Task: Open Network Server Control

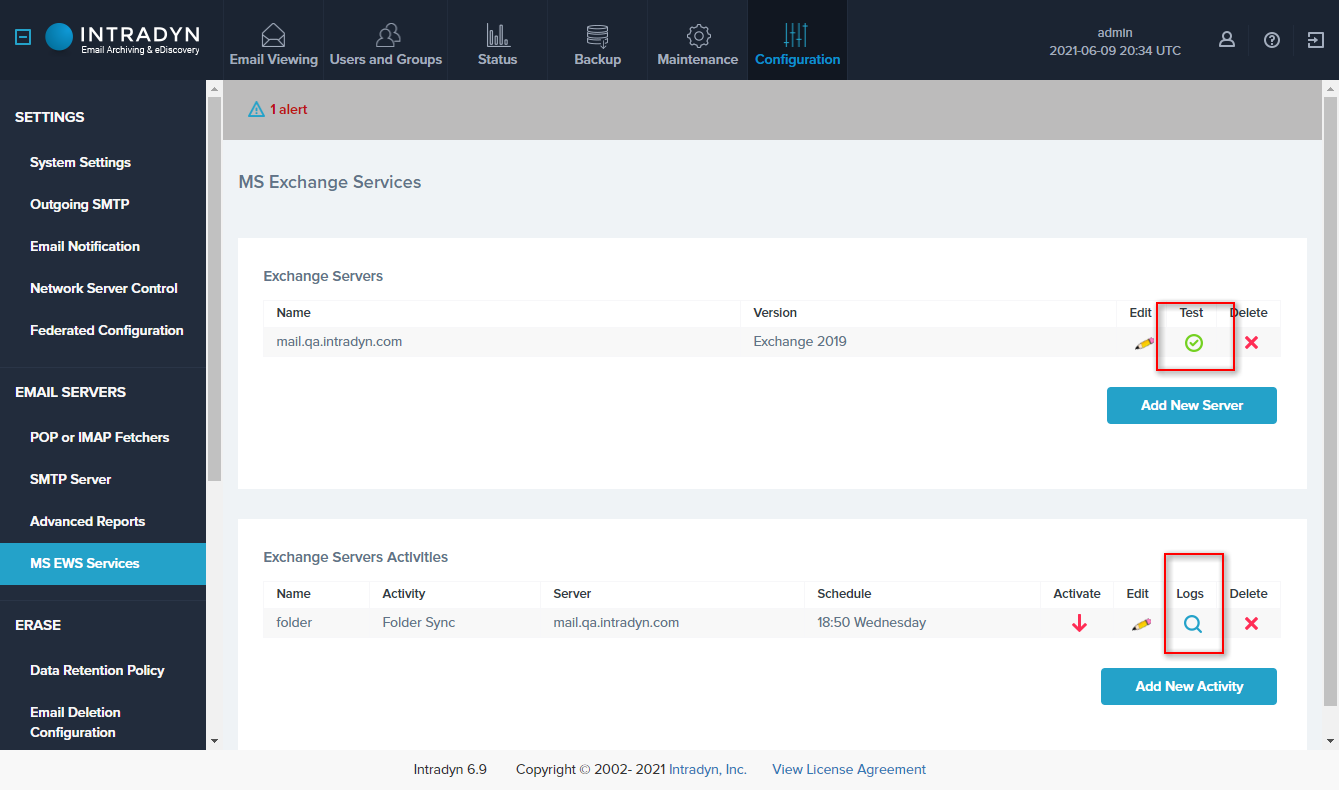Action: 104,288
